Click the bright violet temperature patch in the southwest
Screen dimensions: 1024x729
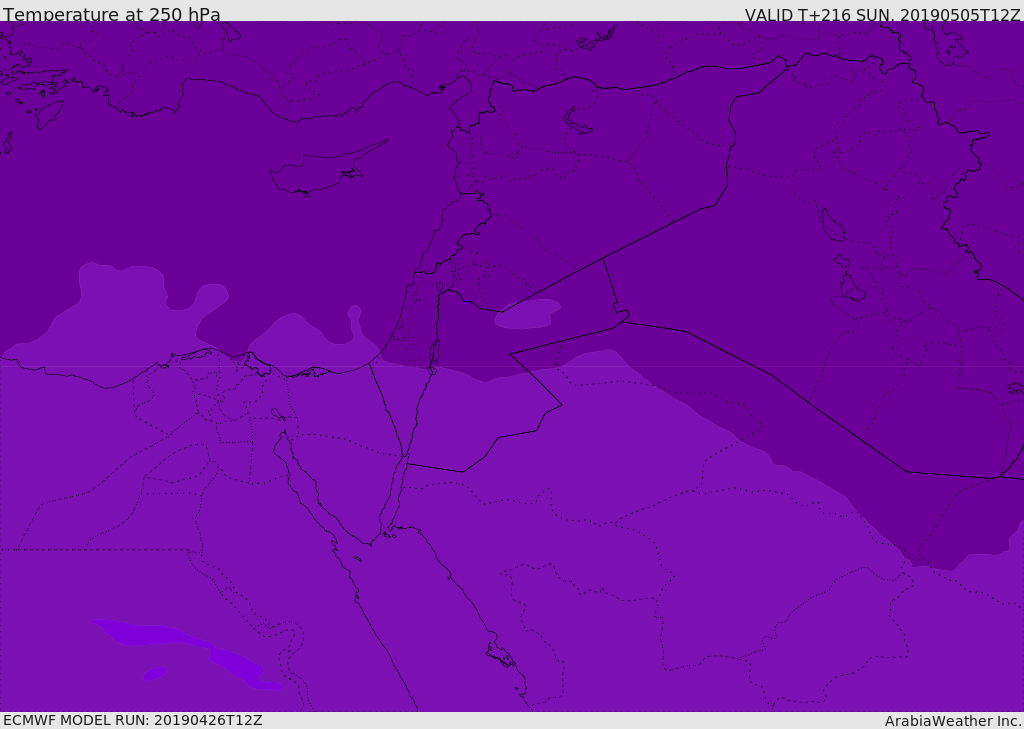[x=187, y=653]
